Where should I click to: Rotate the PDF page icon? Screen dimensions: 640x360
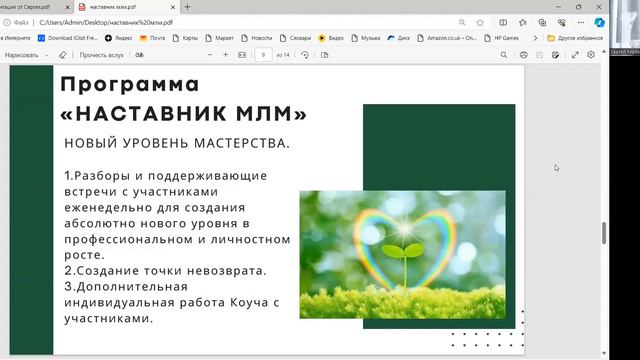(304, 55)
